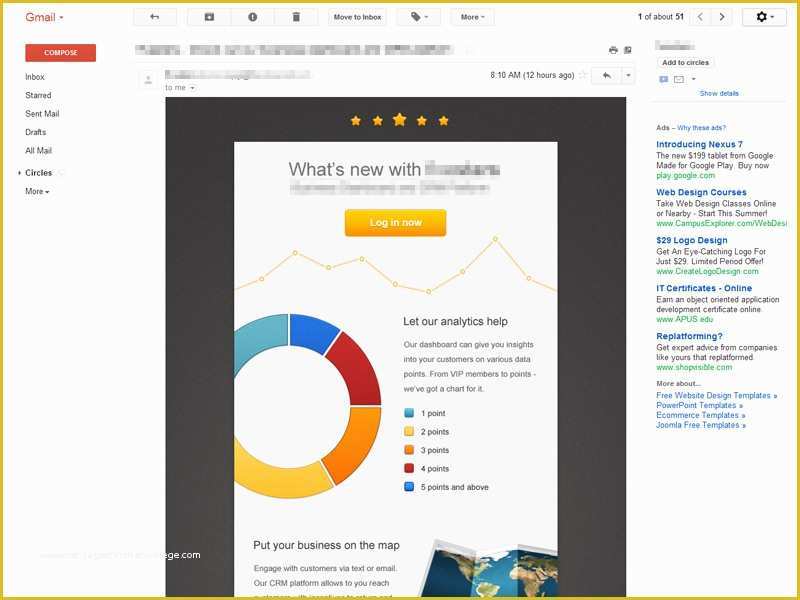Click PowerPoint Templates link
Screen dimensions: 800x600
coord(699,405)
